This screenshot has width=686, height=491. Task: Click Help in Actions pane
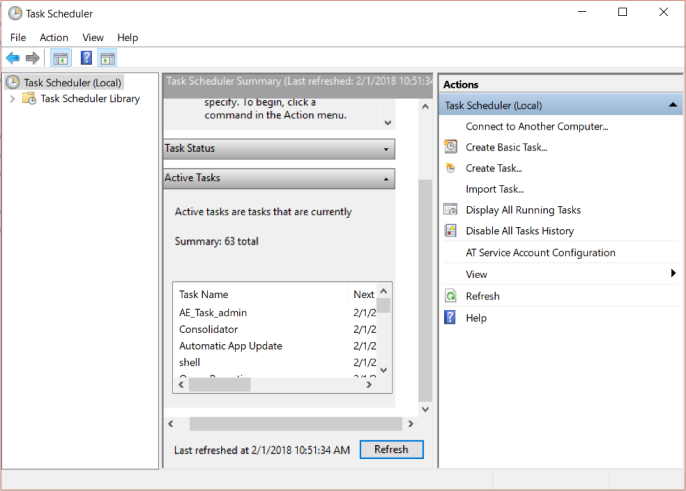click(x=476, y=318)
